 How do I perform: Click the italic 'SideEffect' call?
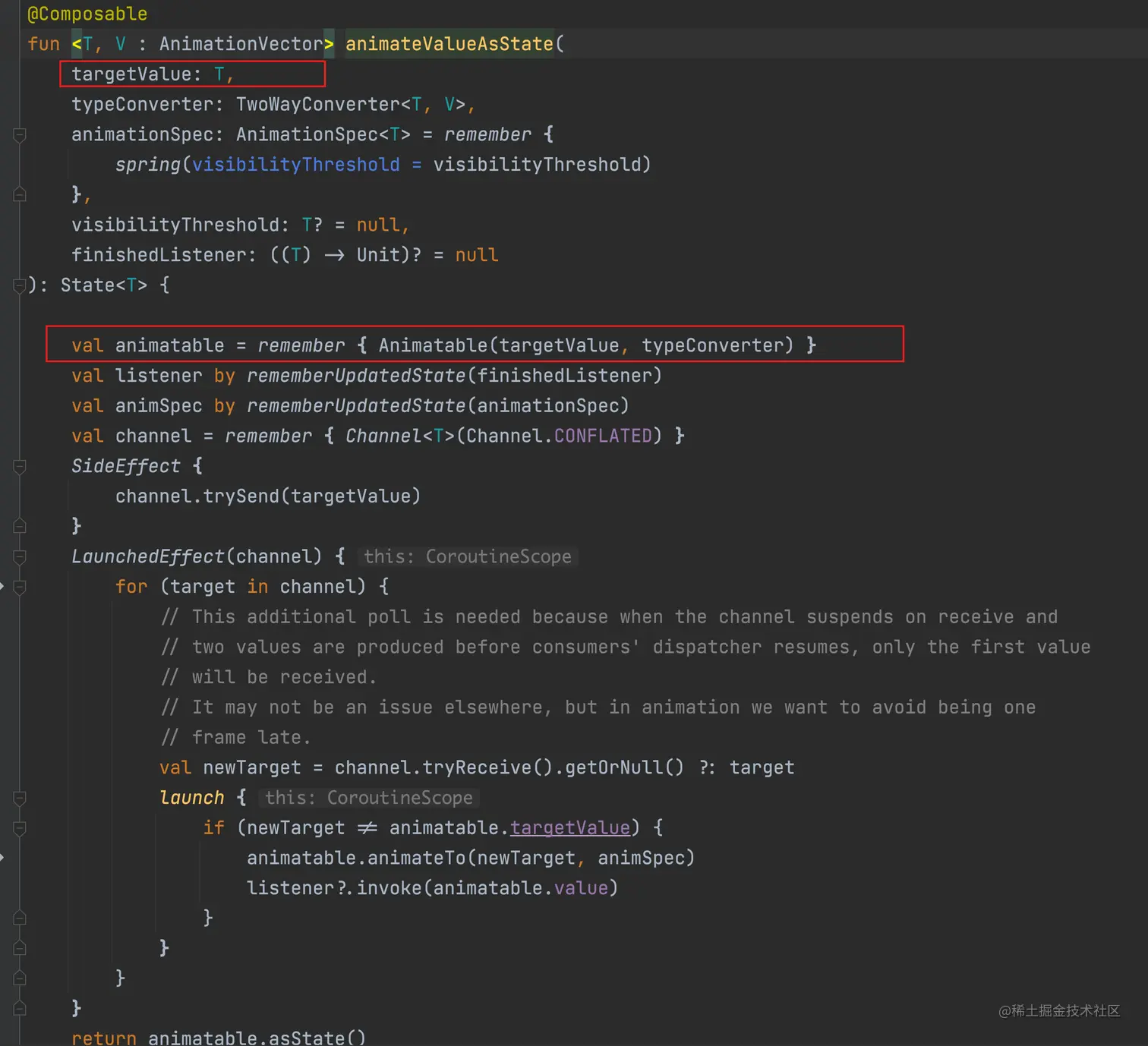pos(126,465)
